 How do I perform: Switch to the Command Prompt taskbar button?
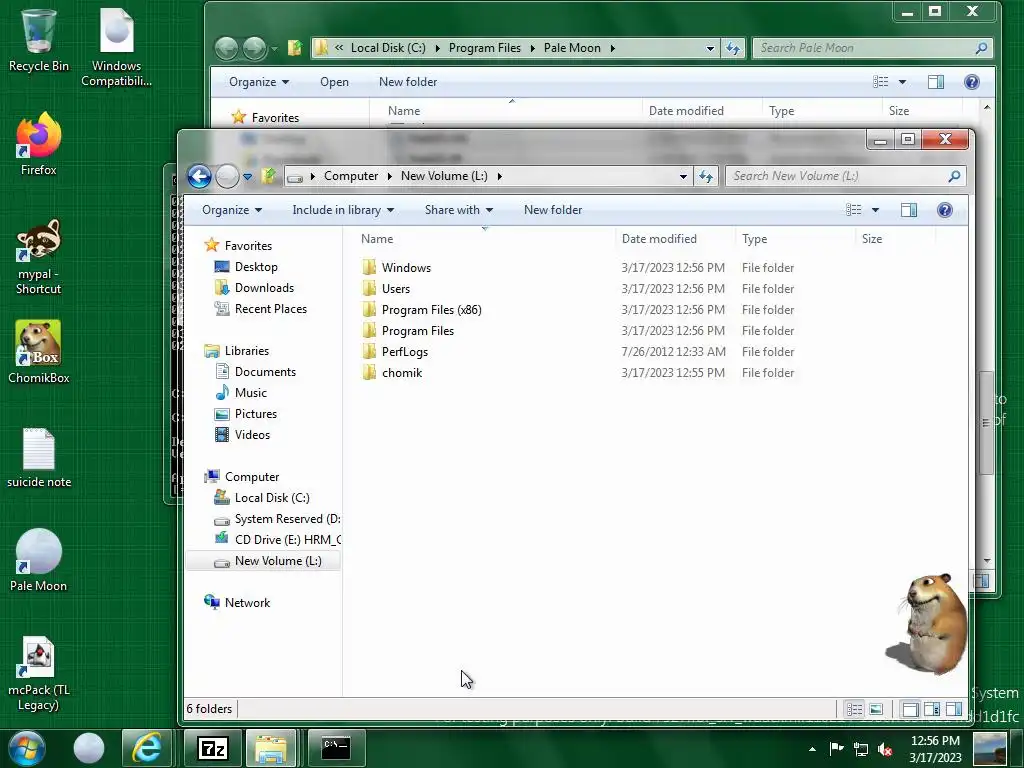tap(336, 748)
